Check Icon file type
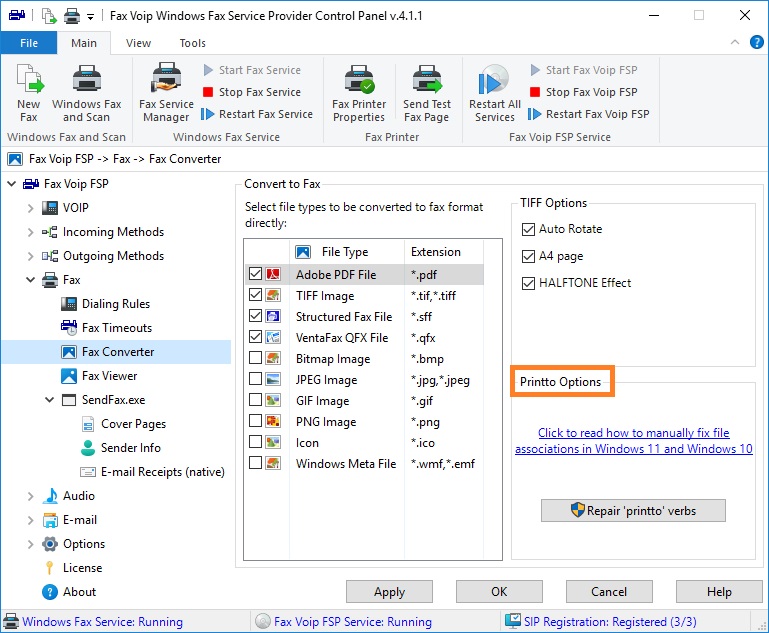Image resolution: width=769 pixels, height=633 pixels. [255, 443]
